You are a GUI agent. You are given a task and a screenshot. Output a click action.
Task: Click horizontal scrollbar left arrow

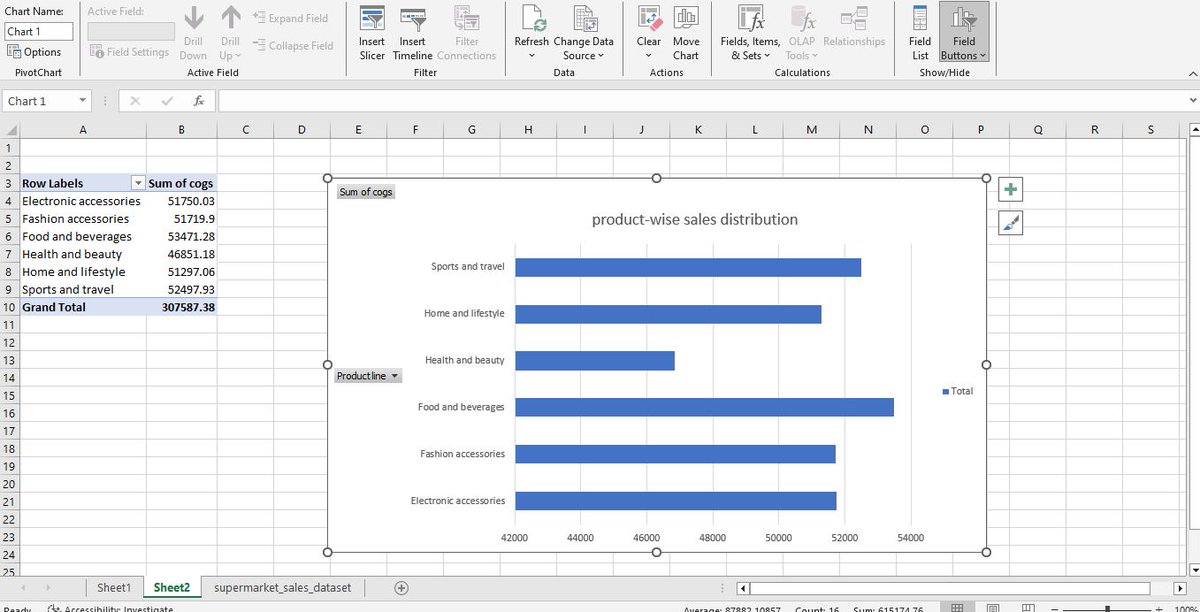742,588
